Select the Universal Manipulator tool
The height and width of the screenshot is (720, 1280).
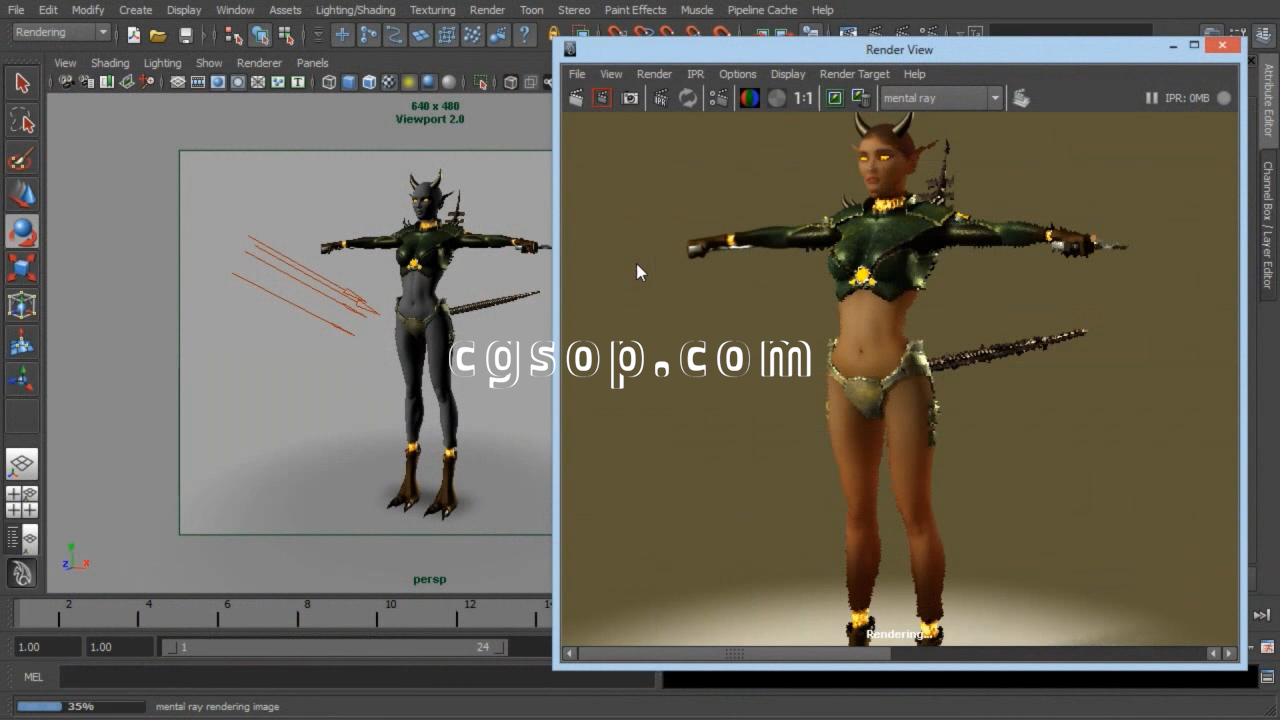pyautogui.click(x=22, y=305)
